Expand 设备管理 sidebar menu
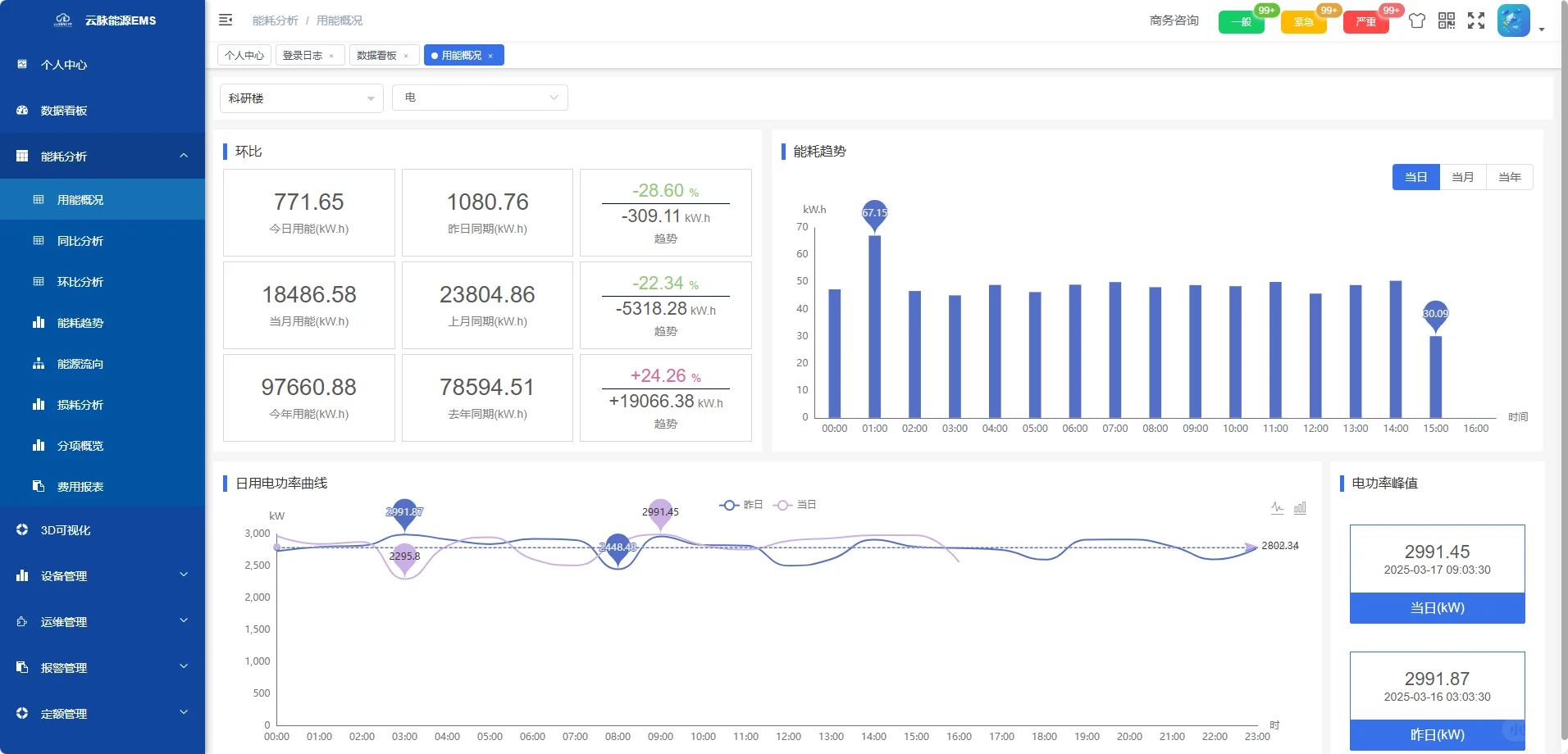The width and height of the screenshot is (1568, 754). click(103, 576)
